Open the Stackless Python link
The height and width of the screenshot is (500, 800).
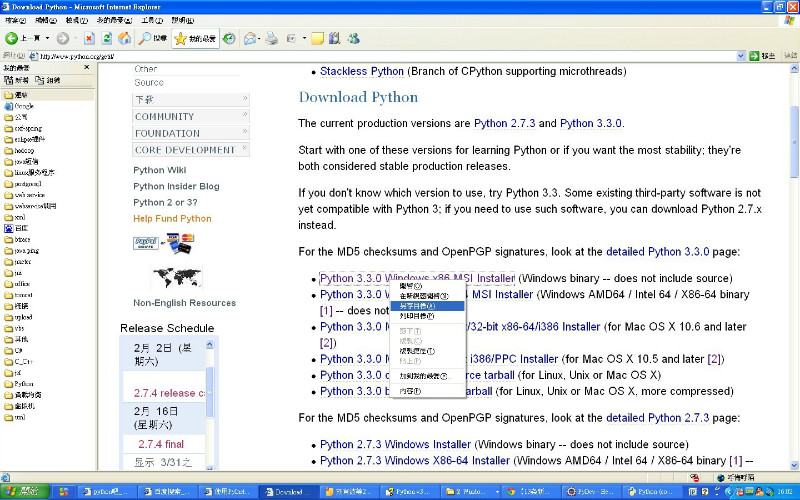coord(362,71)
